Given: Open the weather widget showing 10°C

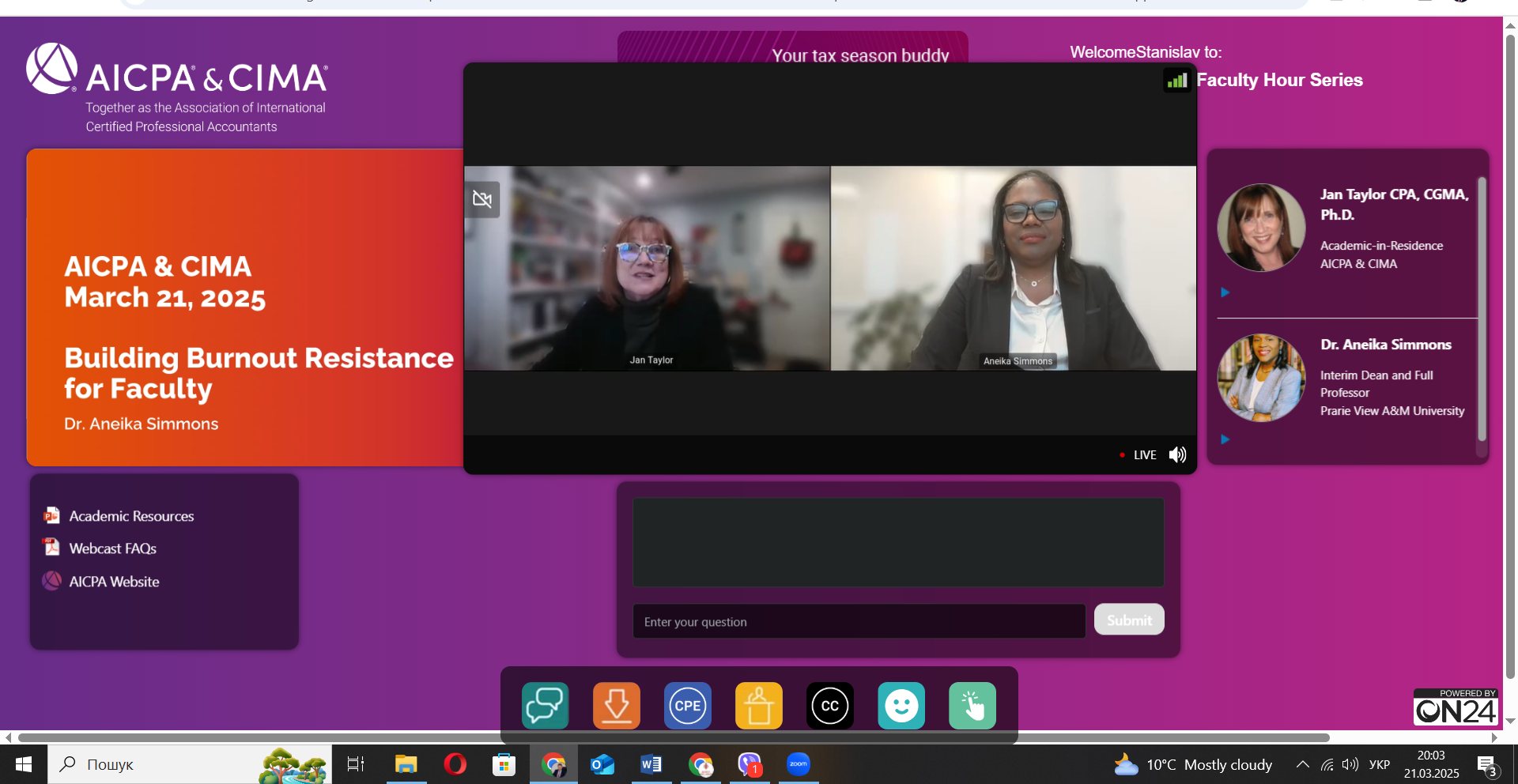Looking at the screenshot, I should [1192, 764].
